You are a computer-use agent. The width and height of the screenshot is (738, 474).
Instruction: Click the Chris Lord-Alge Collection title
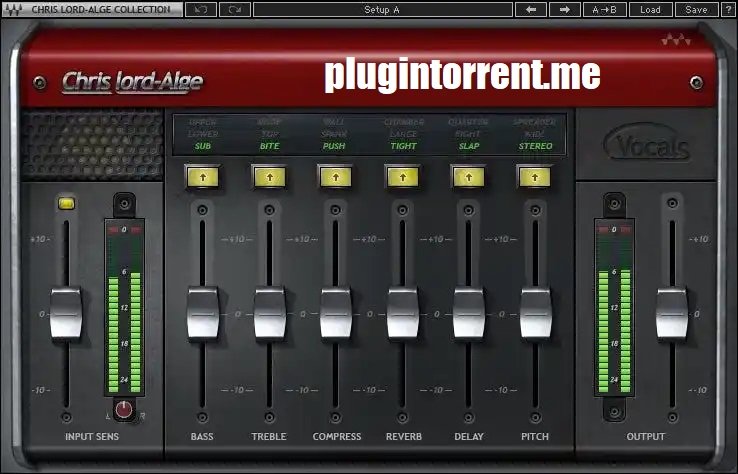pos(101,9)
